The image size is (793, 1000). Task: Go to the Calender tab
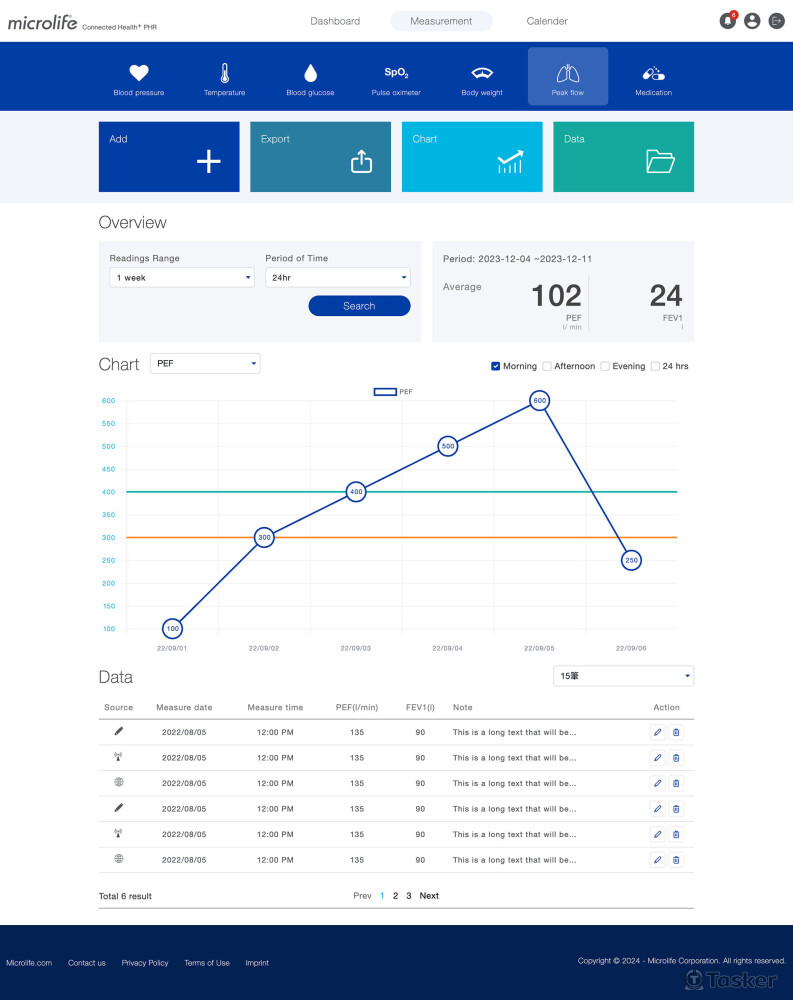coord(547,21)
